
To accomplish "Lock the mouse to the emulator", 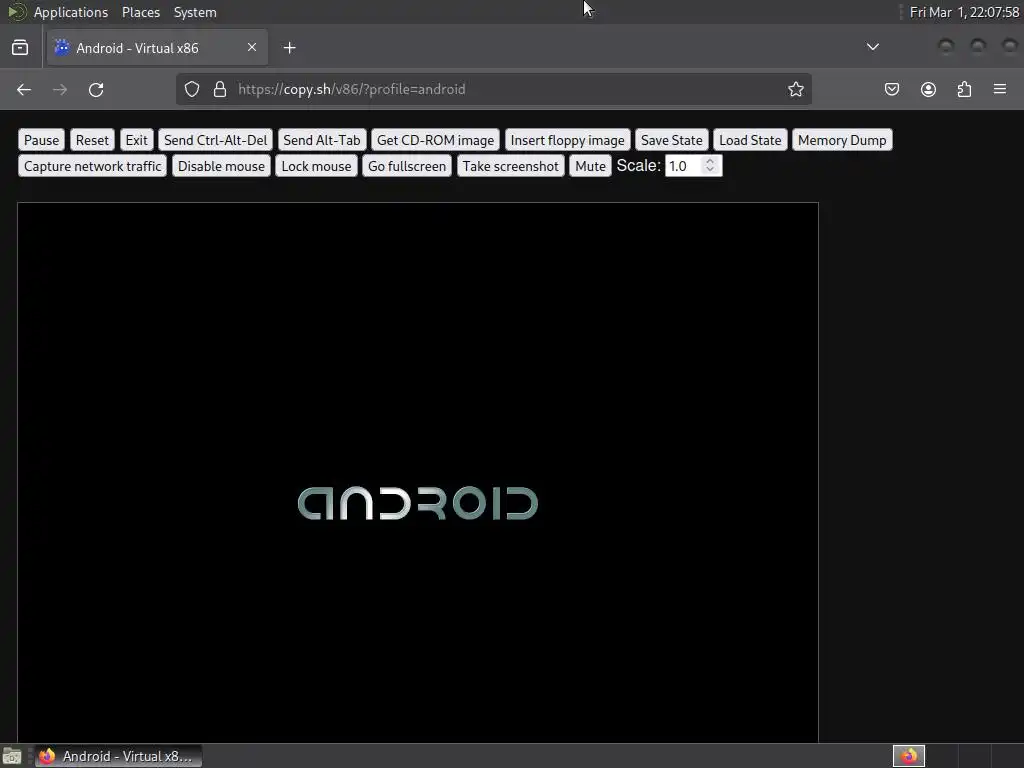I will pyautogui.click(x=316, y=166).
